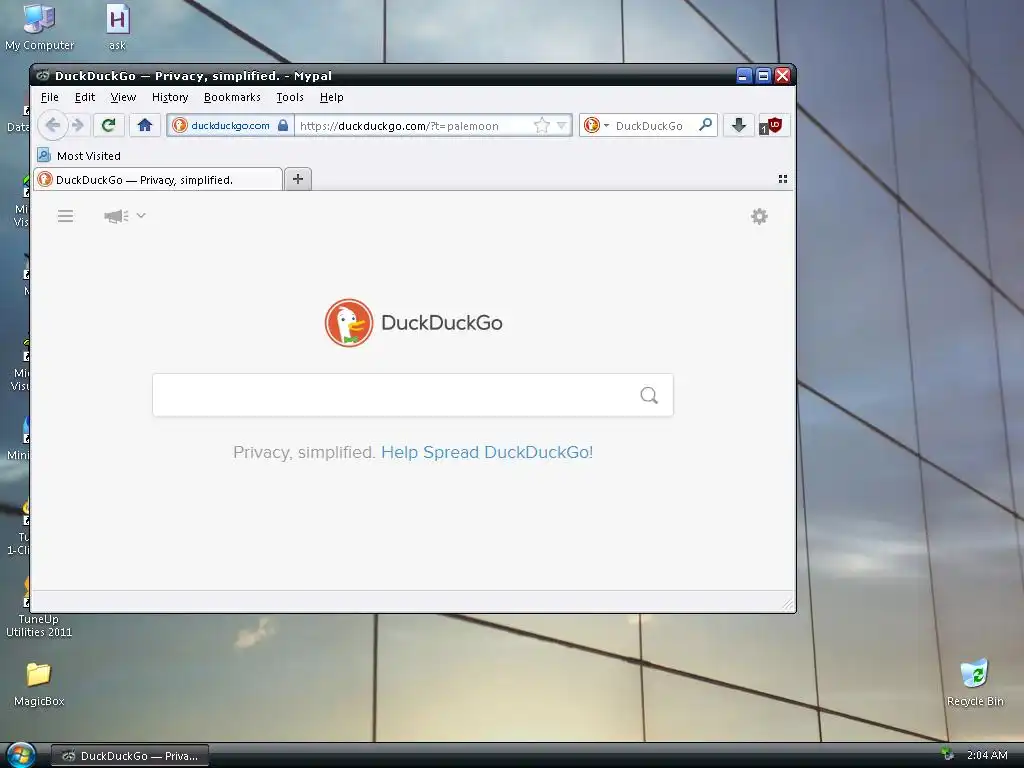1024x768 pixels.
Task: Open the View menu
Action: (123, 97)
